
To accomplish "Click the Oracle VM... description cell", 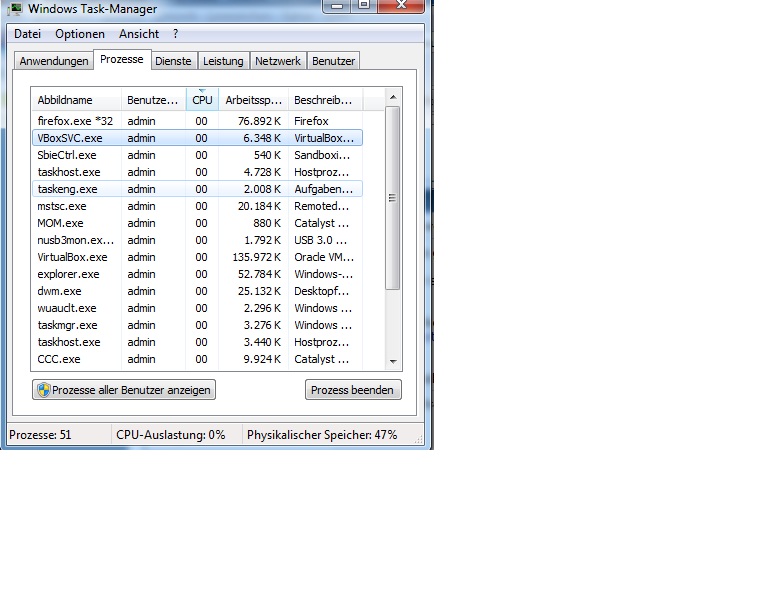I will [324, 257].
